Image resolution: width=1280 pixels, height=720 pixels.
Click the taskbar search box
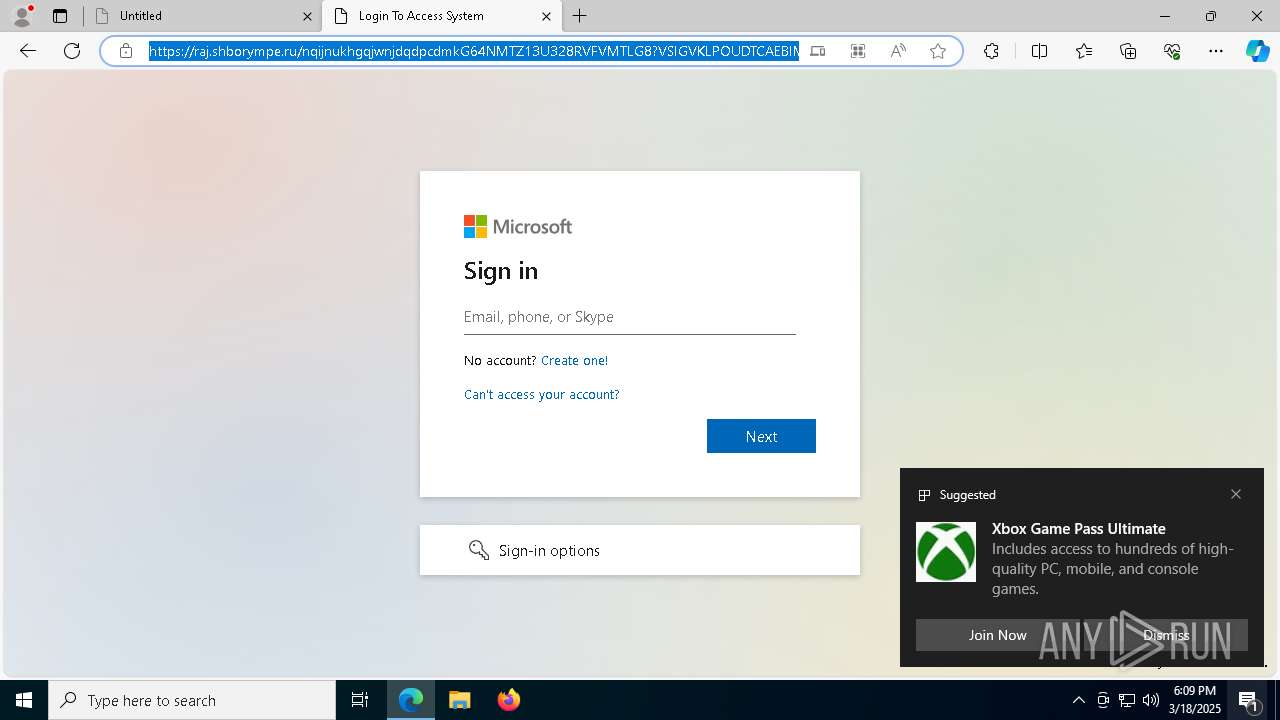192,700
